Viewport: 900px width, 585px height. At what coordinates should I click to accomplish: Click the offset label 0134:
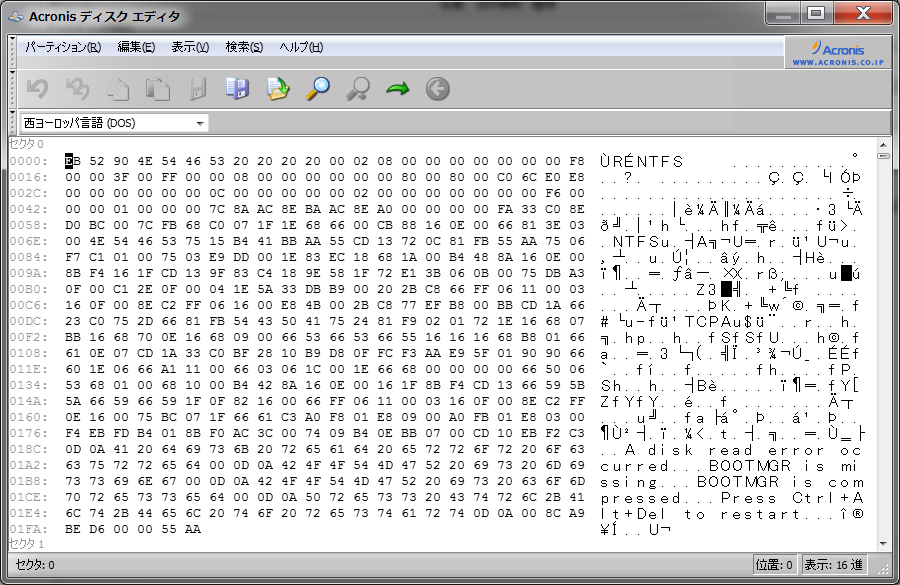coord(29,385)
